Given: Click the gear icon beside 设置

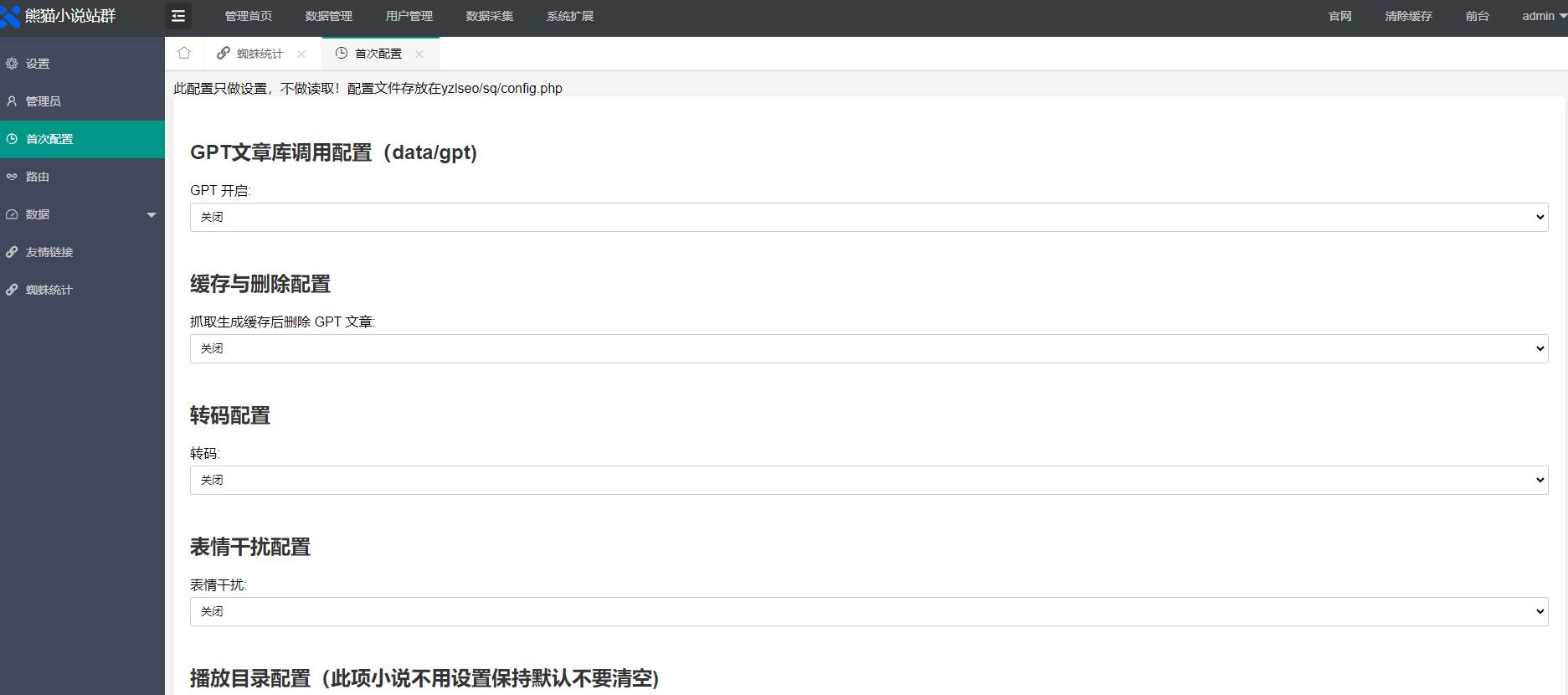Looking at the screenshot, I should point(12,64).
